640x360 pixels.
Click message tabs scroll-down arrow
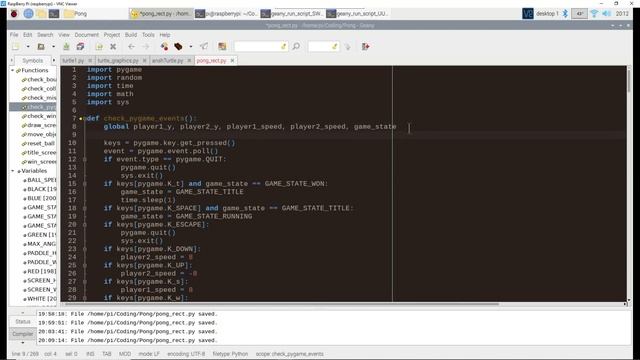(22, 343)
